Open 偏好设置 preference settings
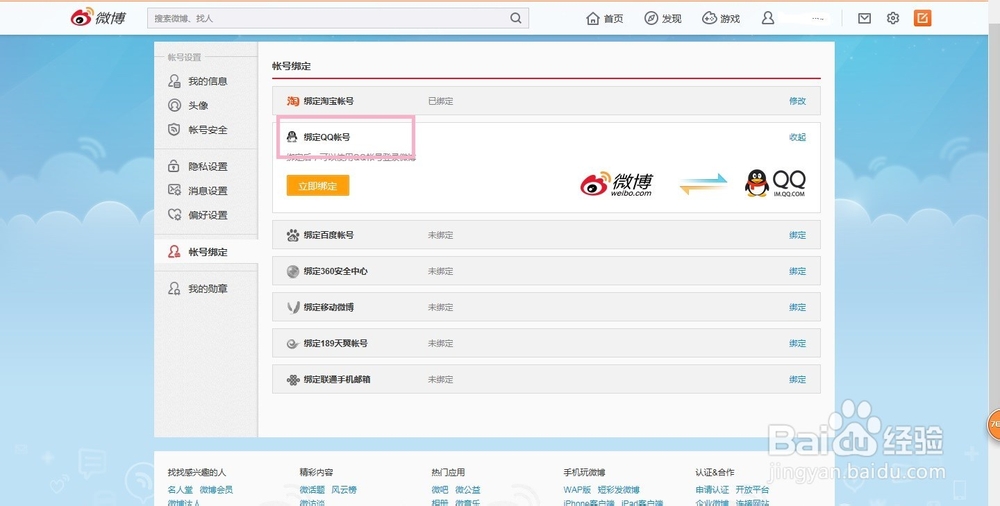Screen dimensions: 1000x506 [207, 215]
